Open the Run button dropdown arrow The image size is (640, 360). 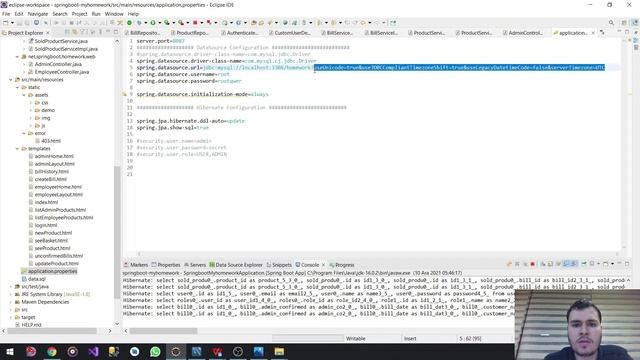coord(159,23)
